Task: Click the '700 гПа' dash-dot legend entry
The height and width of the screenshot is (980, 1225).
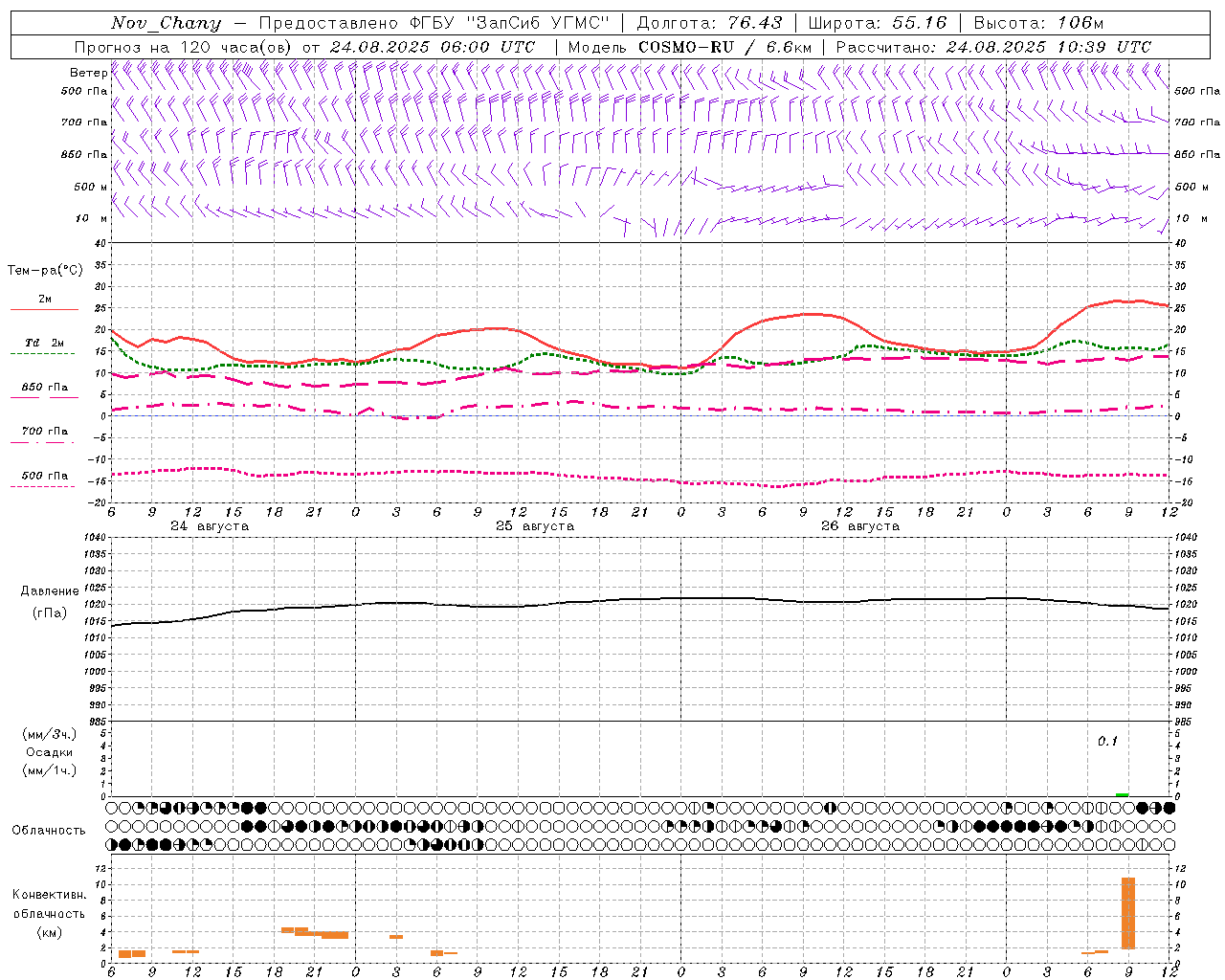Action: point(44,435)
